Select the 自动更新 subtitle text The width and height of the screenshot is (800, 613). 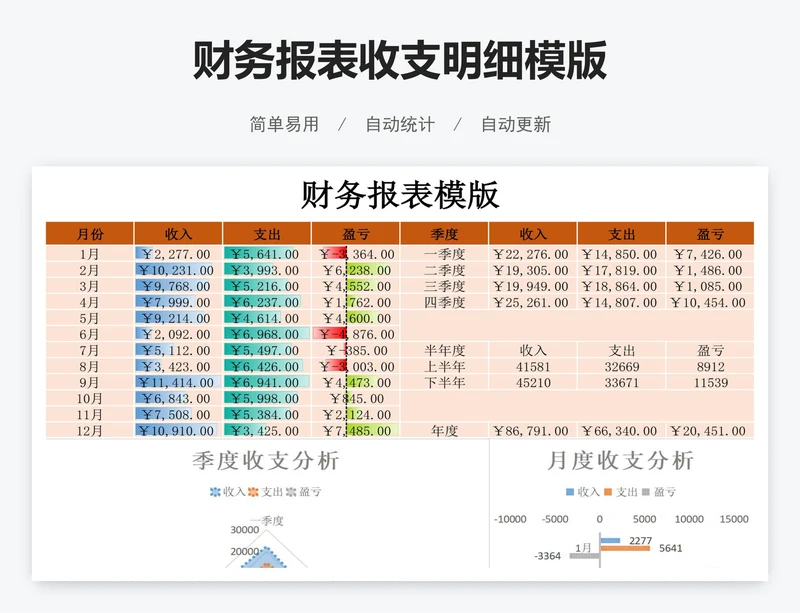click(516, 124)
